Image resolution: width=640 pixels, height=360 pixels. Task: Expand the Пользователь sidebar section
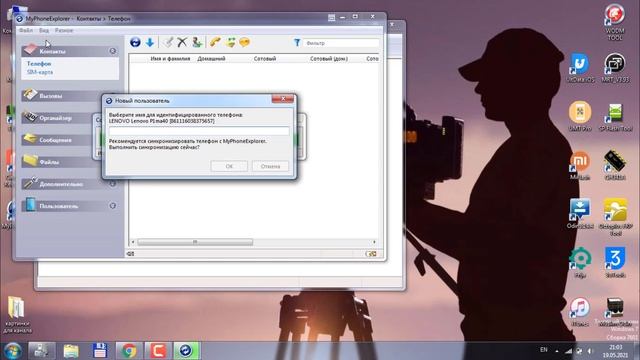point(113,206)
